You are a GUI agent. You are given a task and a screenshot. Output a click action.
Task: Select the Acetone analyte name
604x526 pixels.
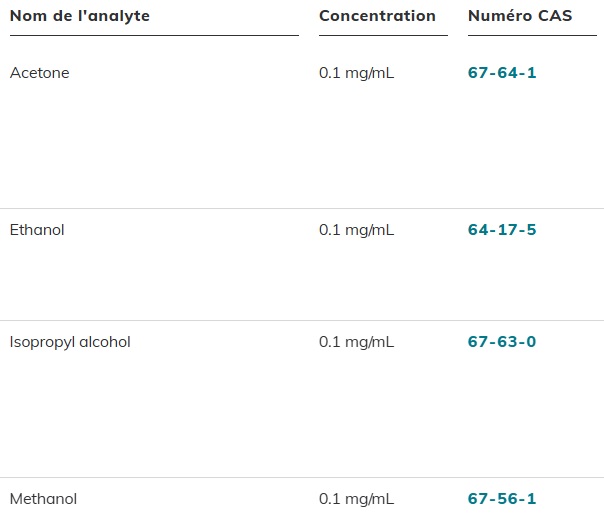[40, 73]
